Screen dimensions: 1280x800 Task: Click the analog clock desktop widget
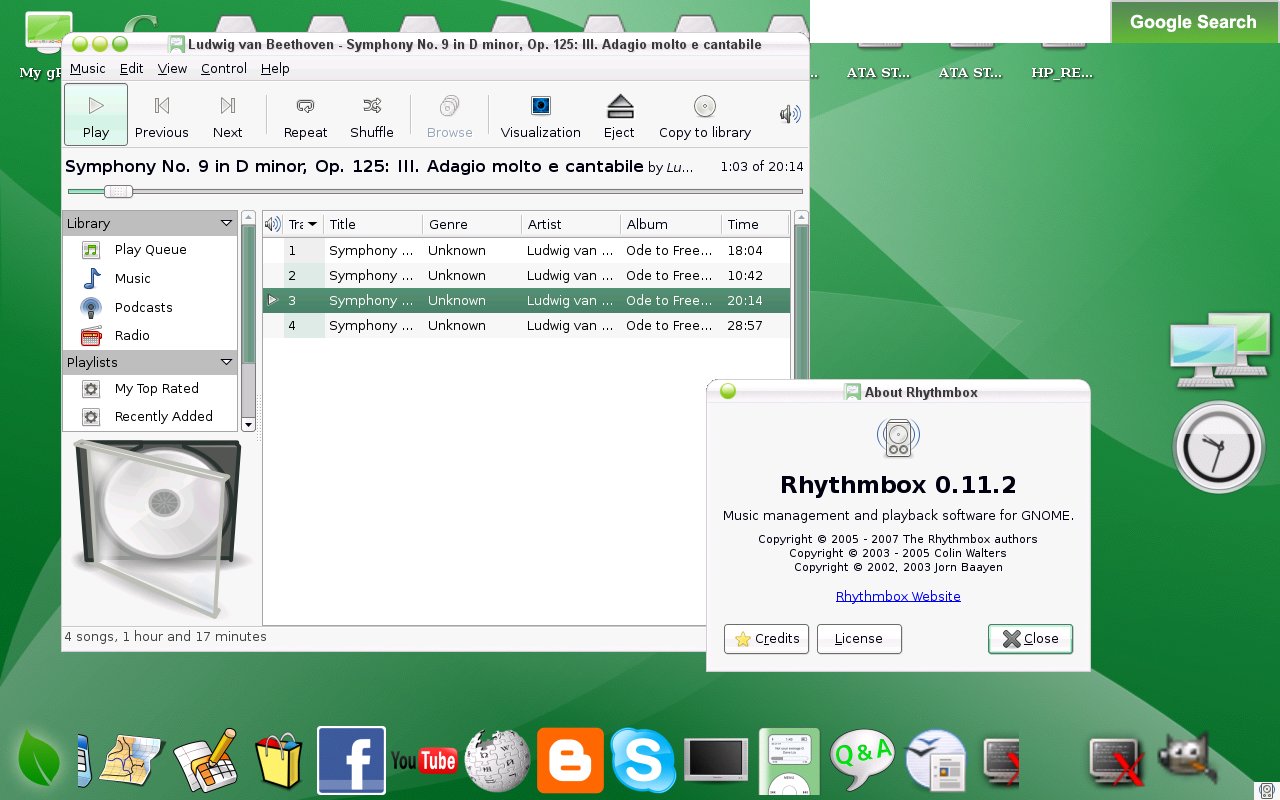1218,447
